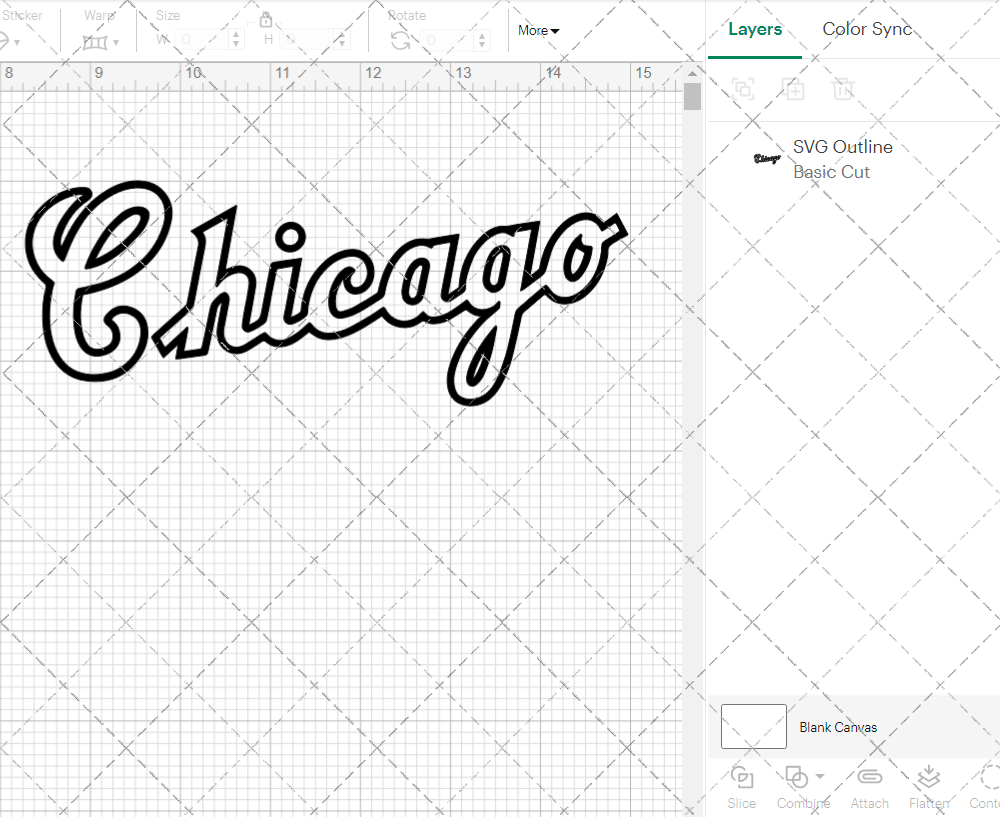Image resolution: width=1000 pixels, height=817 pixels.
Task: Click the Group layers icon
Action: (x=743, y=89)
